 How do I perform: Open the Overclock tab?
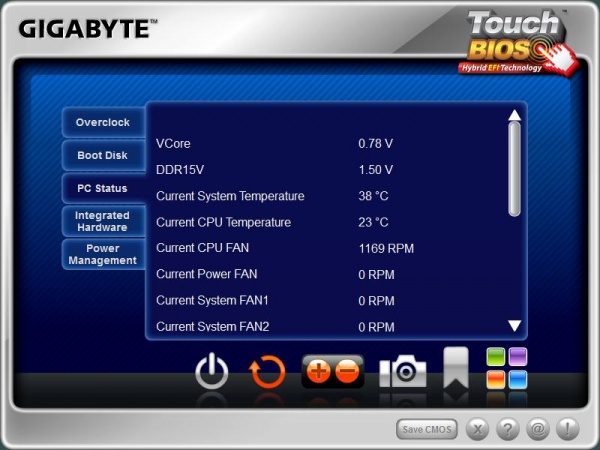[x=103, y=122]
